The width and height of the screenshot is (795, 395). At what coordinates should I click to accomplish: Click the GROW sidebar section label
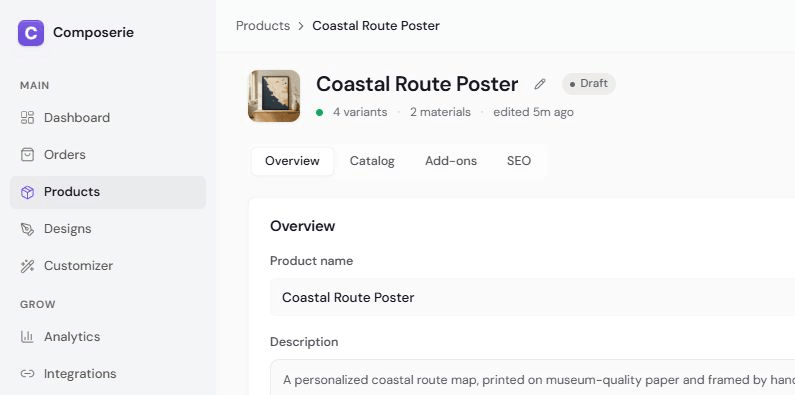click(38, 305)
